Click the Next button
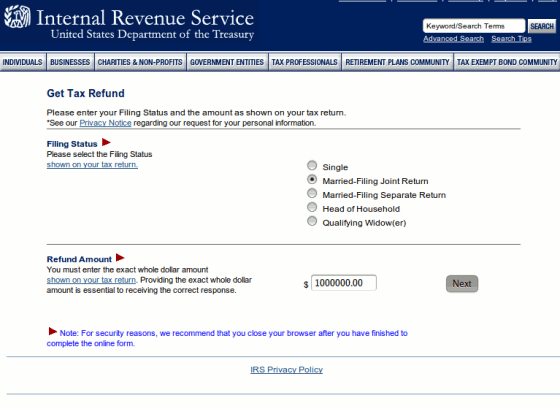 click(462, 284)
